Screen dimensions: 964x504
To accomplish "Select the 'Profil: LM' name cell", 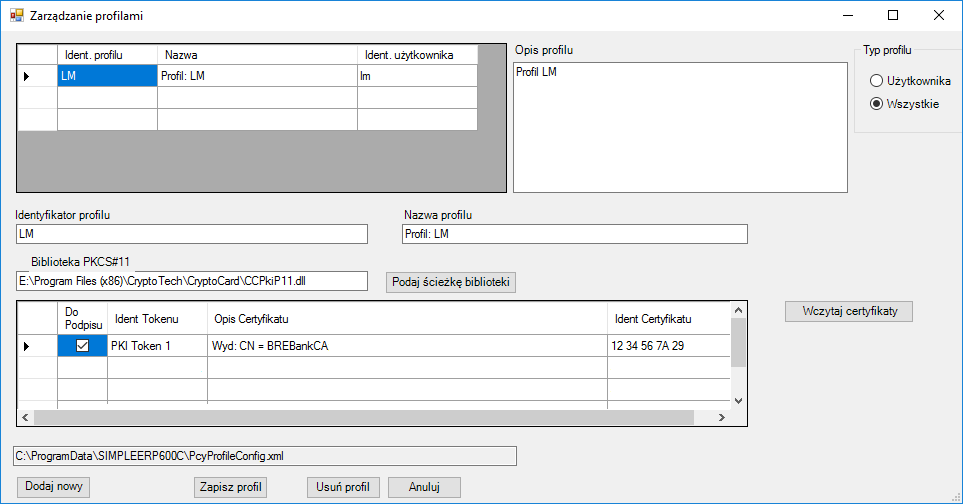I will (x=258, y=76).
